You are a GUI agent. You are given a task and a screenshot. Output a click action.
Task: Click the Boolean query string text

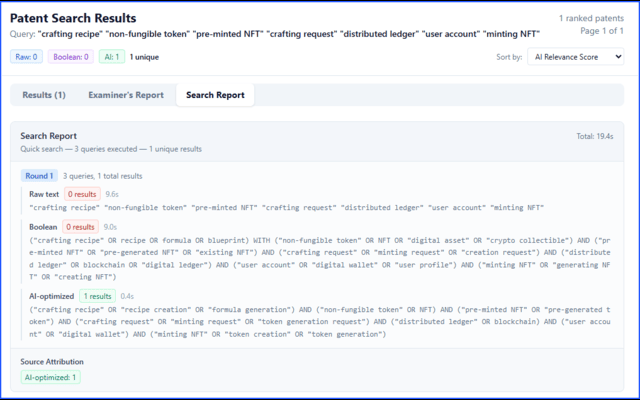click(320, 259)
